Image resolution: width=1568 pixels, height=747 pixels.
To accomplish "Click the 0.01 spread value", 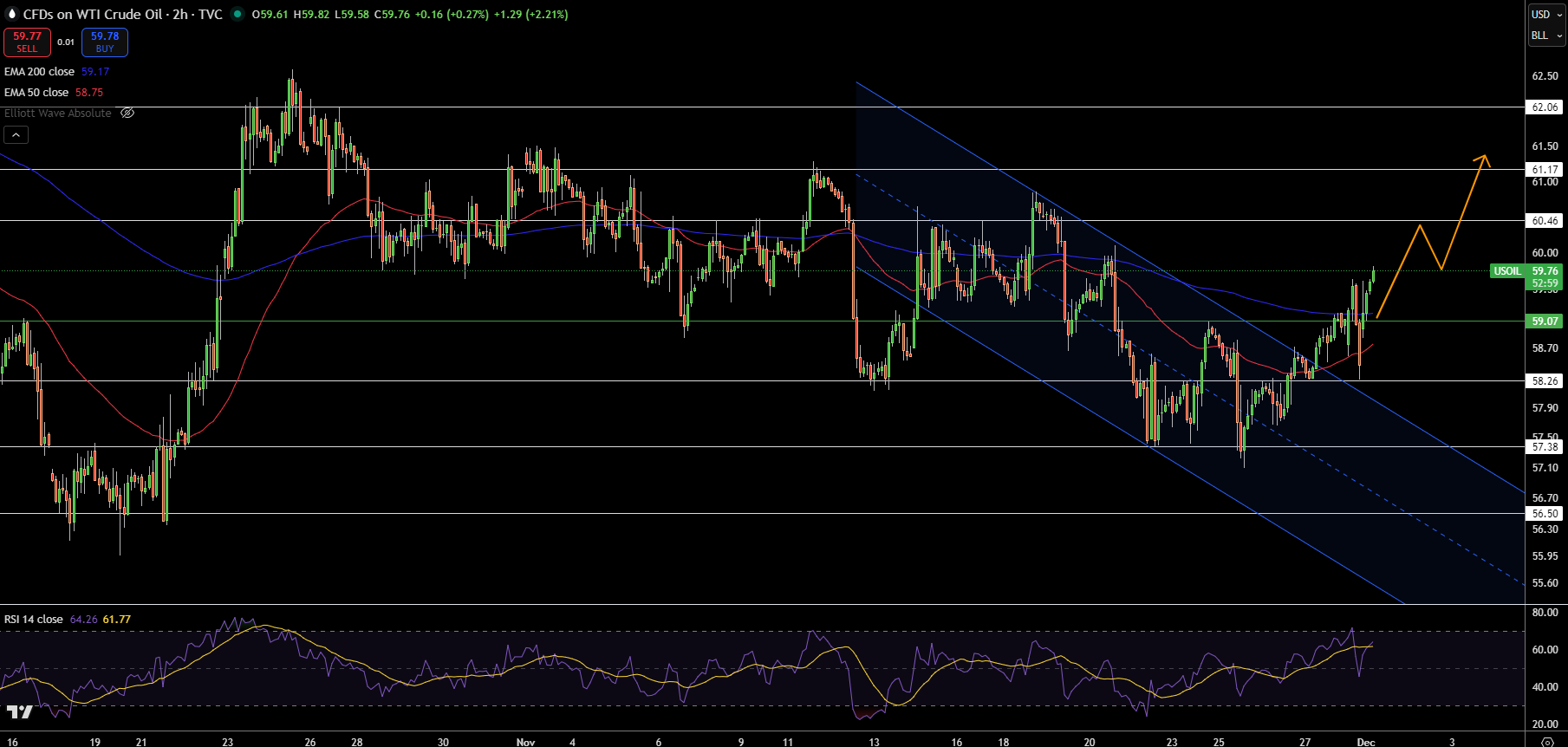I will (66, 42).
